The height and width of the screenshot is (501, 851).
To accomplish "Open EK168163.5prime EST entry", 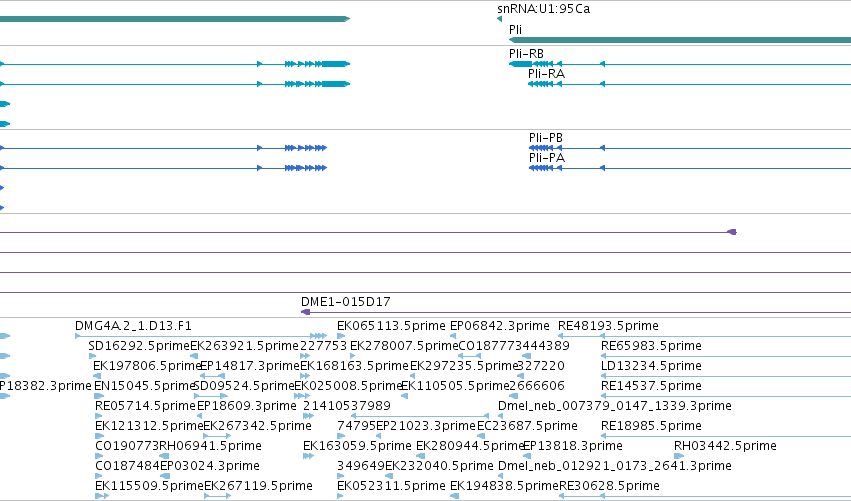I will pyautogui.click(x=354, y=366).
